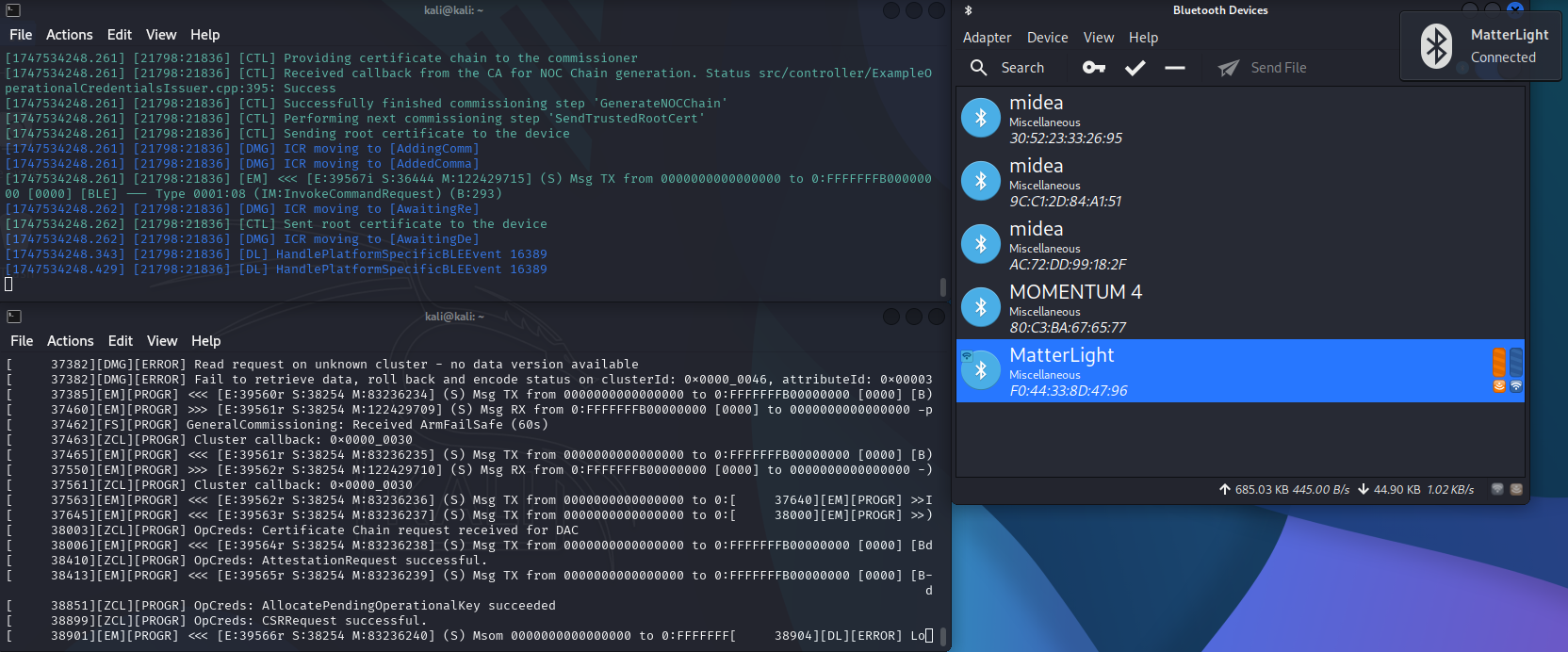Click 'OpCreds: AttestationRequest successful.' log line
1568x652 pixels.
(340, 561)
